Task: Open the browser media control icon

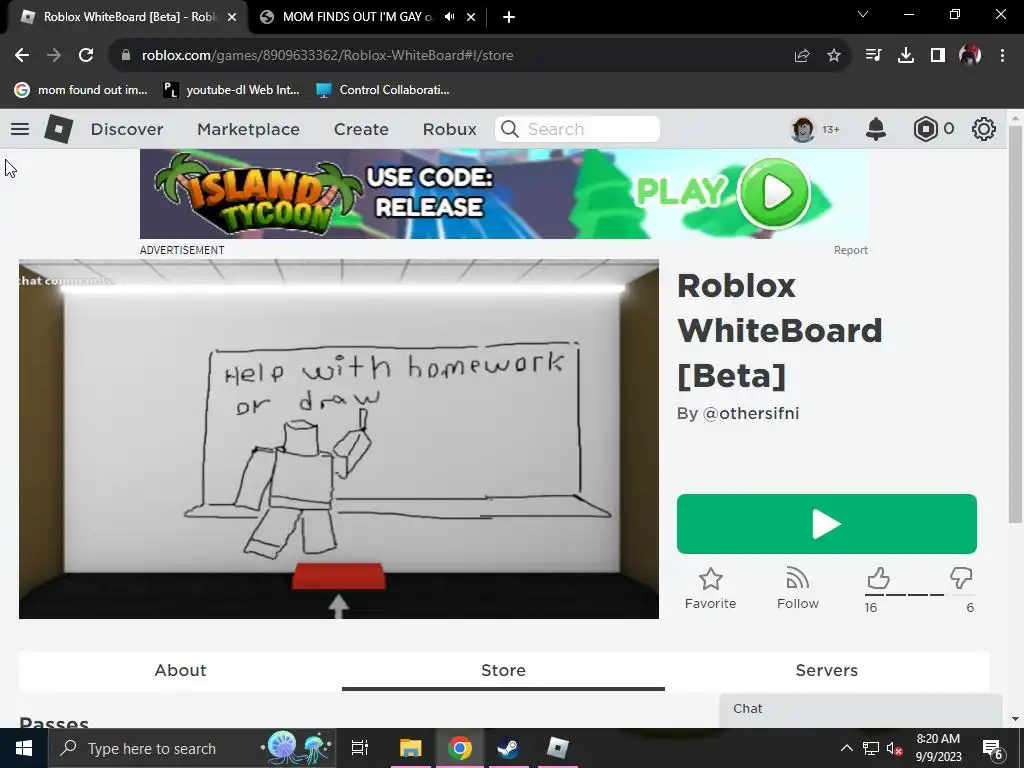Action: 873,56
